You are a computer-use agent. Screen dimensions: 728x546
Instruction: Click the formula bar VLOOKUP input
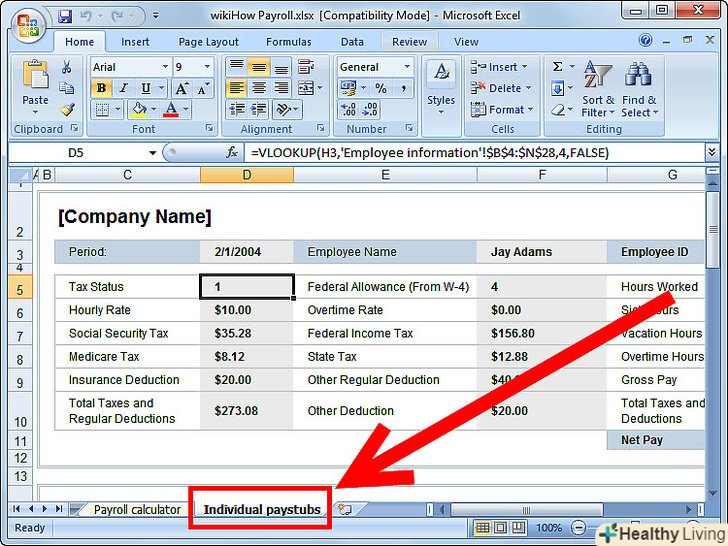click(x=476, y=153)
